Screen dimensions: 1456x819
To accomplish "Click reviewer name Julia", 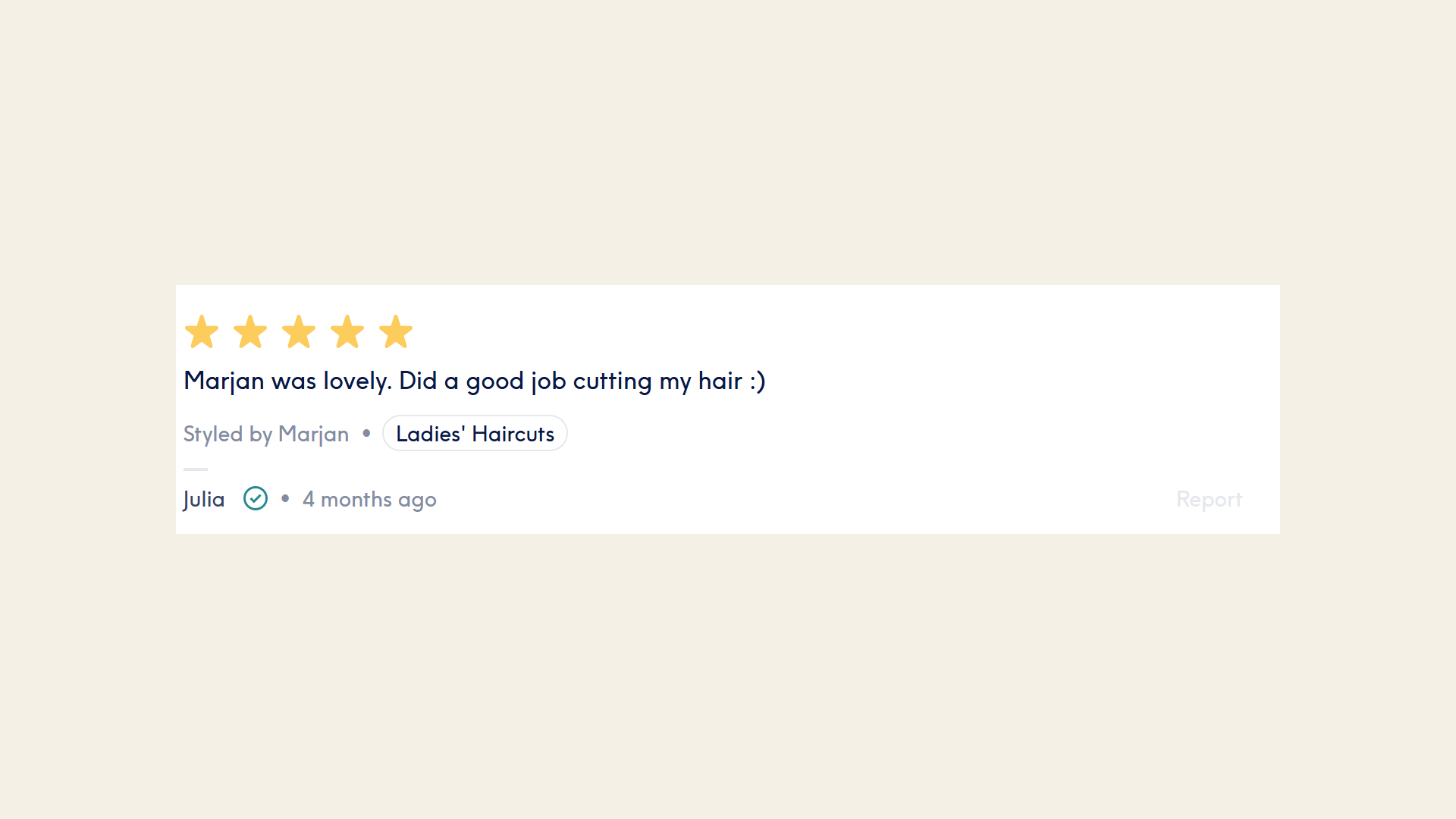I will point(204,500).
